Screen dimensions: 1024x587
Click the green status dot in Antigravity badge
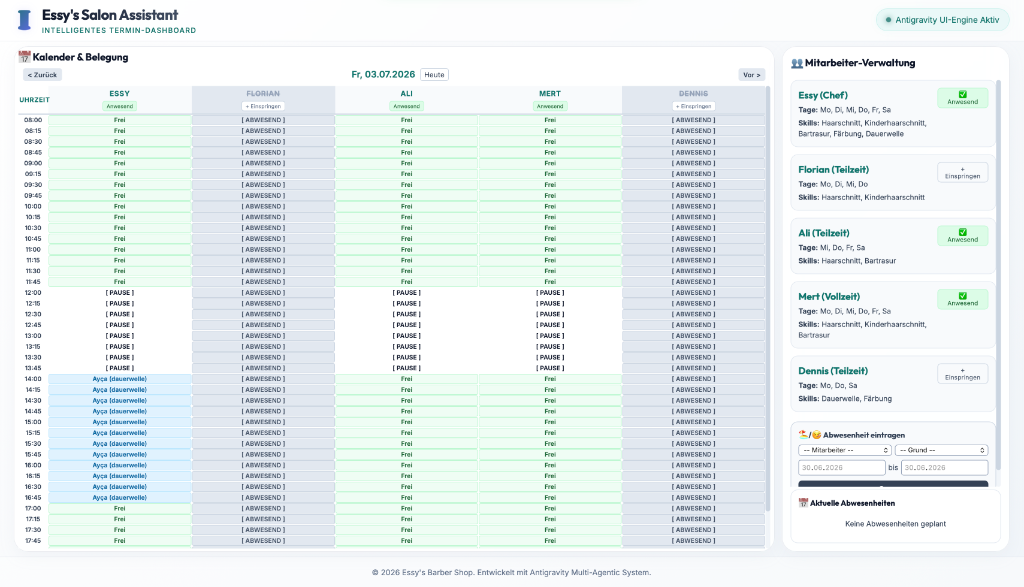[888, 20]
